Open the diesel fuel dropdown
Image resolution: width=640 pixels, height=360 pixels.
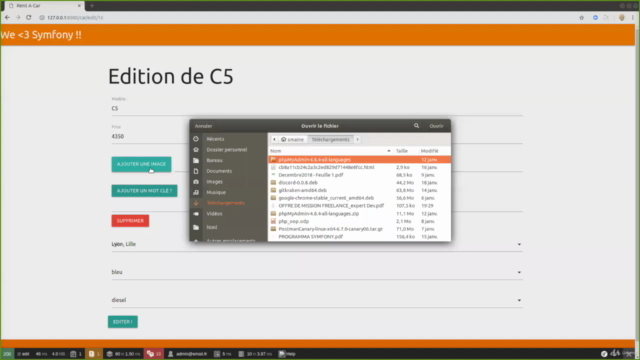pyautogui.click(x=317, y=300)
